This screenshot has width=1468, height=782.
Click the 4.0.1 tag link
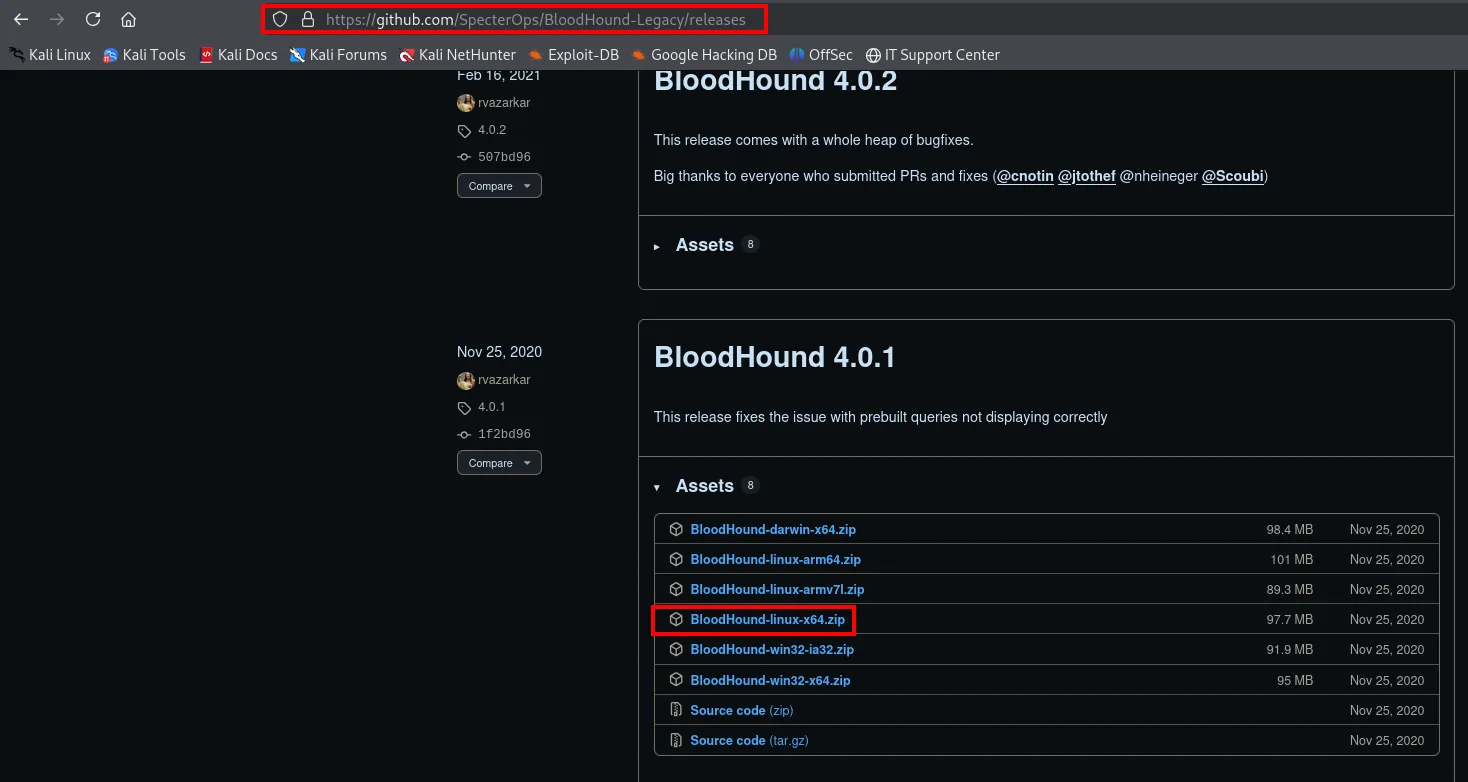coord(492,407)
